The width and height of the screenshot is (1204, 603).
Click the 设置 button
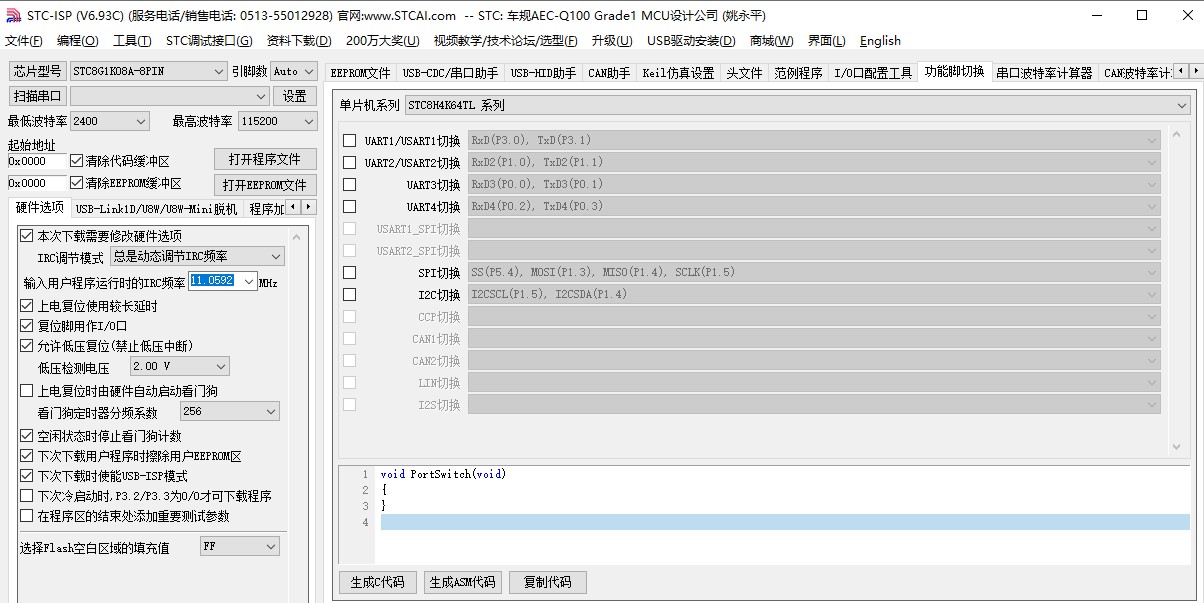click(295, 96)
